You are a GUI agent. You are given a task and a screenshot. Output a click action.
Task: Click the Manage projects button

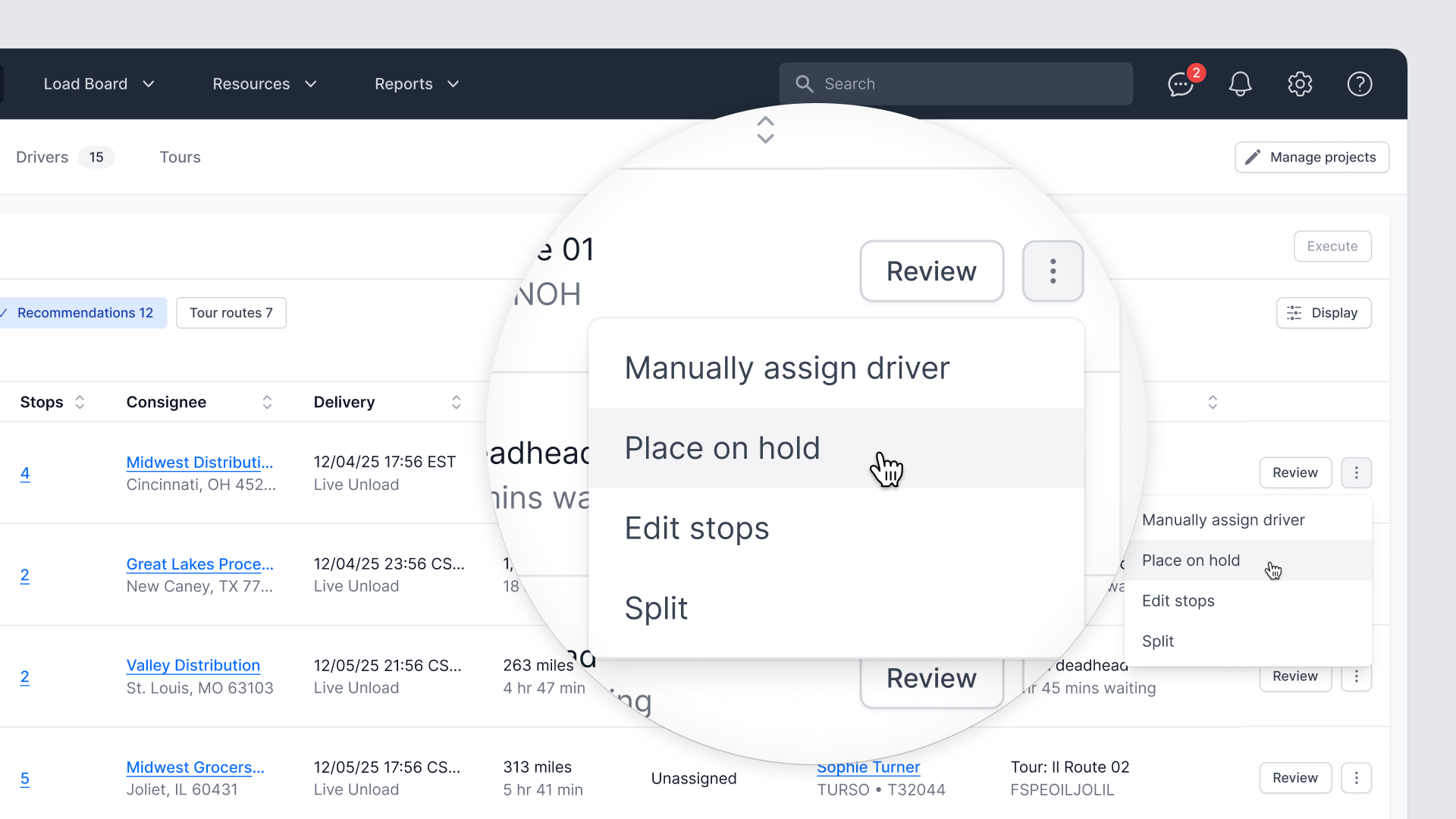pyautogui.click(x=1311, y=157)
